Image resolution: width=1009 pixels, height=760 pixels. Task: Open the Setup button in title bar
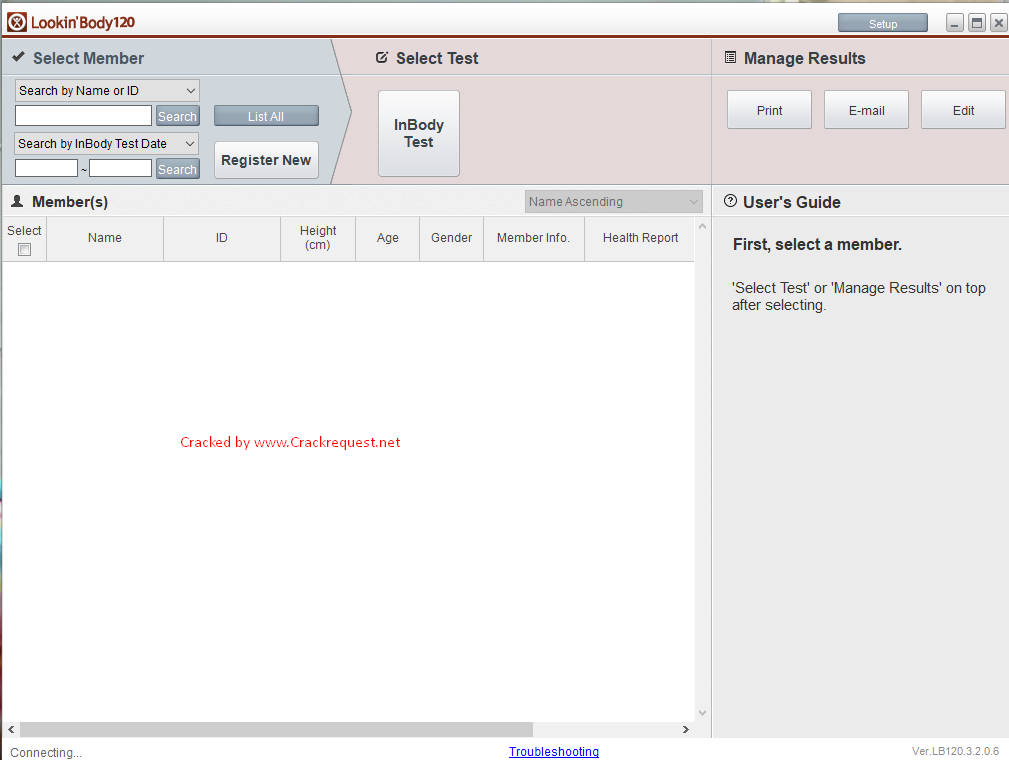882,23
